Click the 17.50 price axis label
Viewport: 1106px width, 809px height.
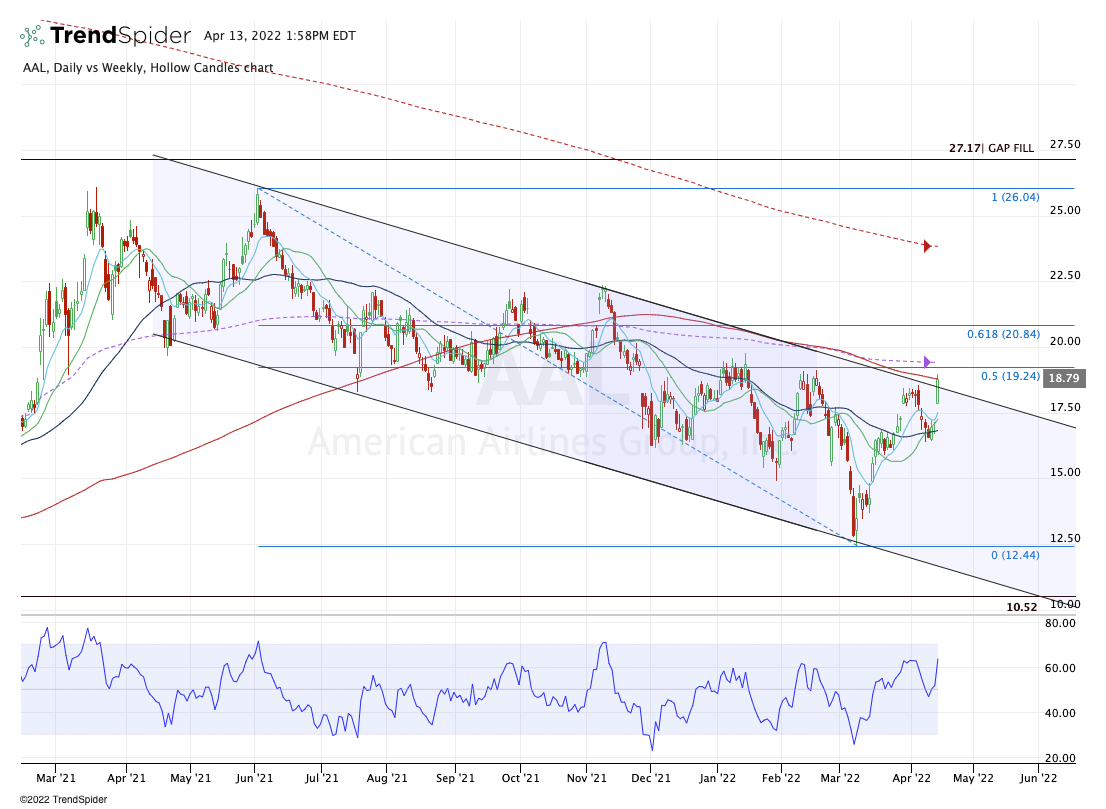click(1065, 407)
